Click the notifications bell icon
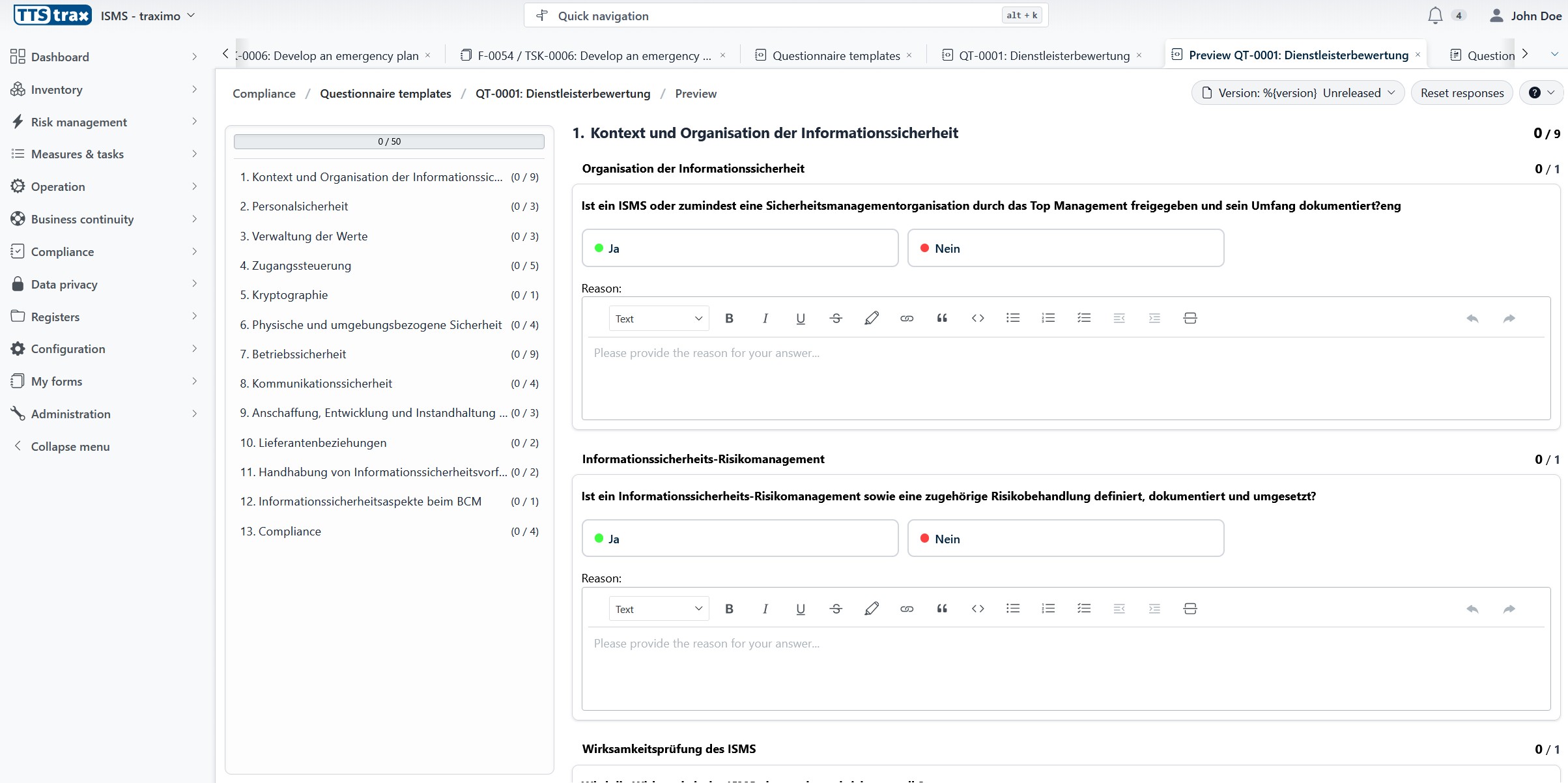 tap(1434, 16)
